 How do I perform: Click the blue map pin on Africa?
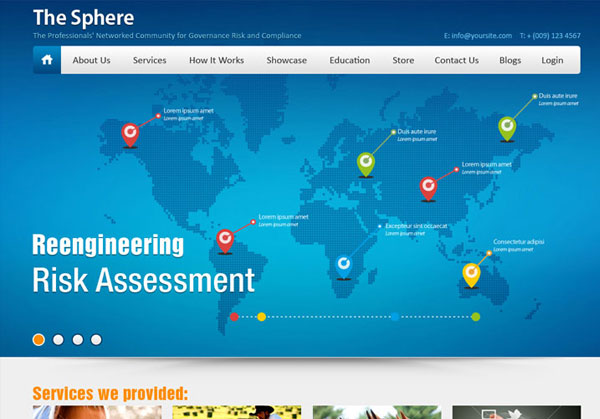pyautogui.click(x=344, y=264)
